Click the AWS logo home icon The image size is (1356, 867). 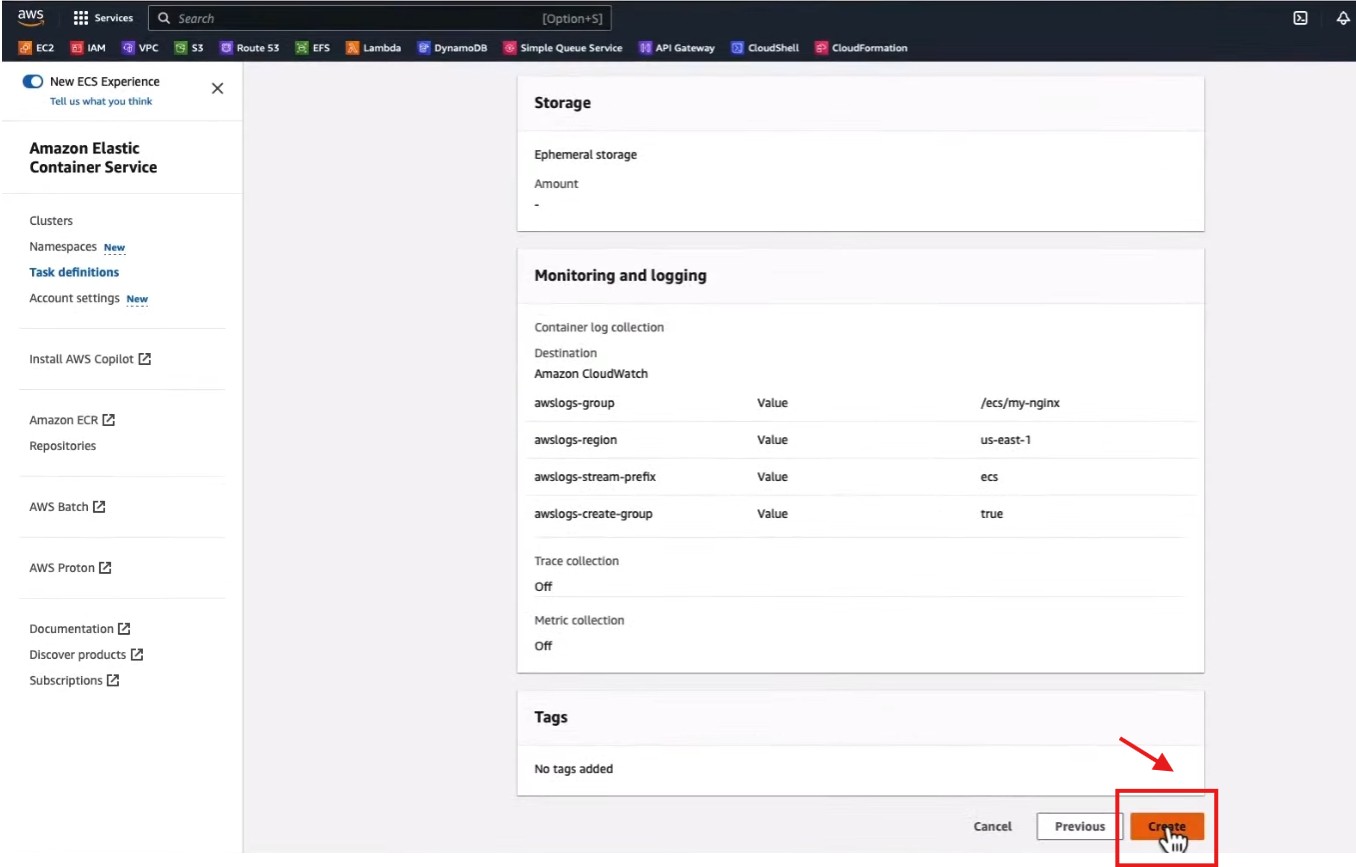(30, 18)
